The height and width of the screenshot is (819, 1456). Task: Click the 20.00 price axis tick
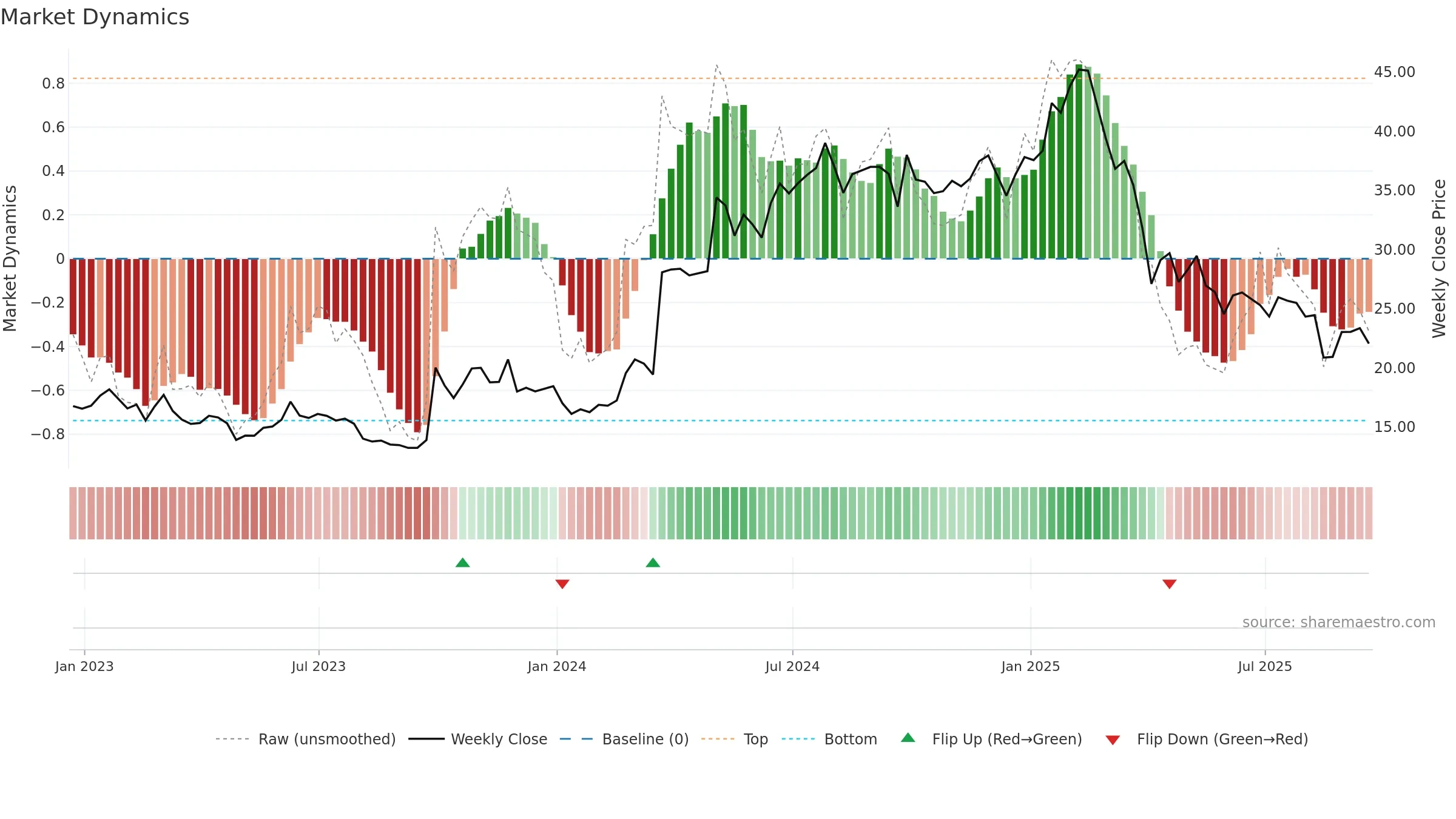[x=1395, y=368]
